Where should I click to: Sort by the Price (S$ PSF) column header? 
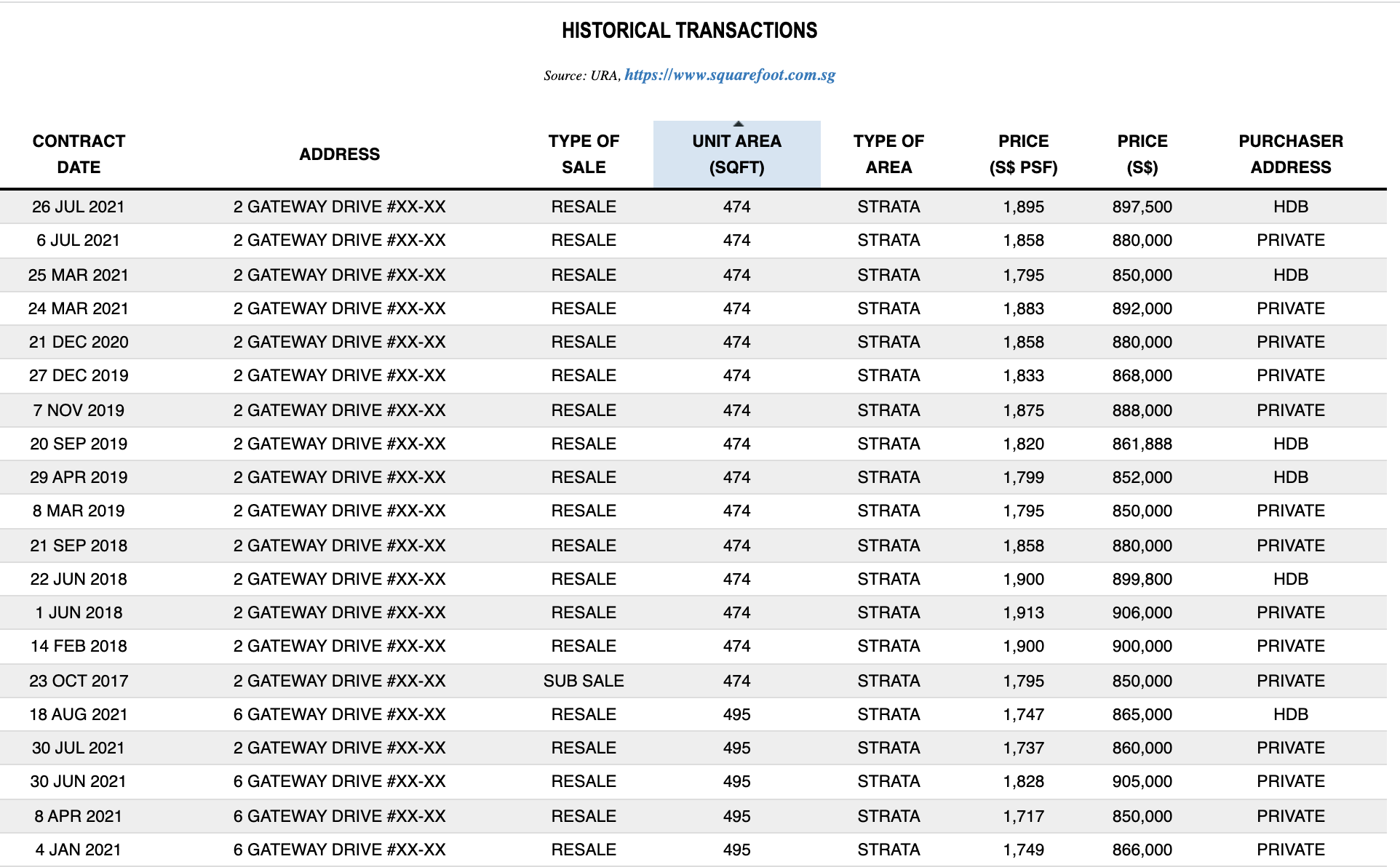coord(1023,154)
